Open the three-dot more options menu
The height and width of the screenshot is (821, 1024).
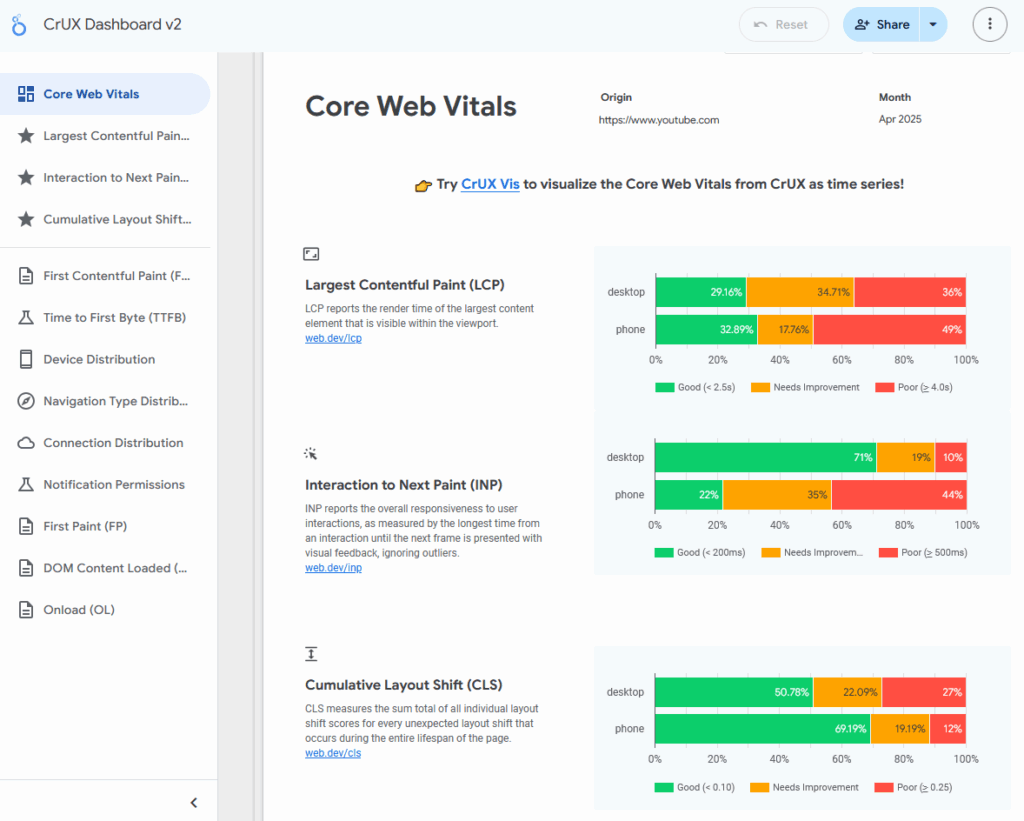[x=989, y=25]
